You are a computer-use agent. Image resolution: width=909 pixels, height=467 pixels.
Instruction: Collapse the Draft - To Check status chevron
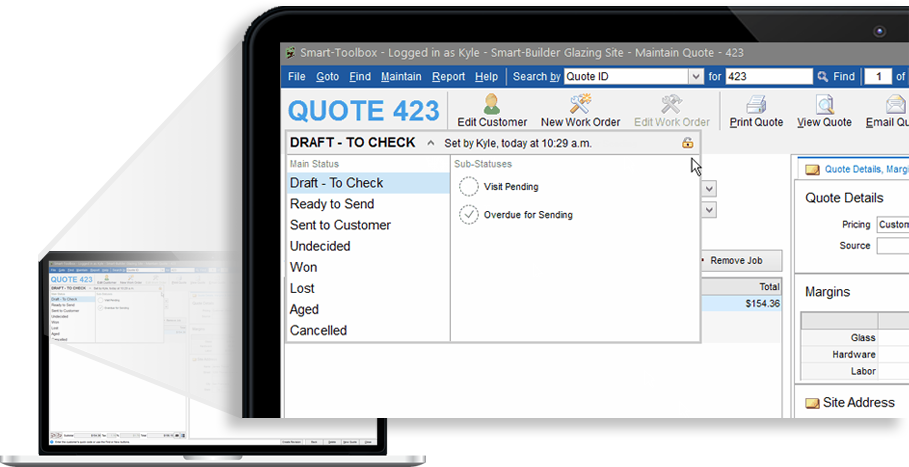point(431,143)
